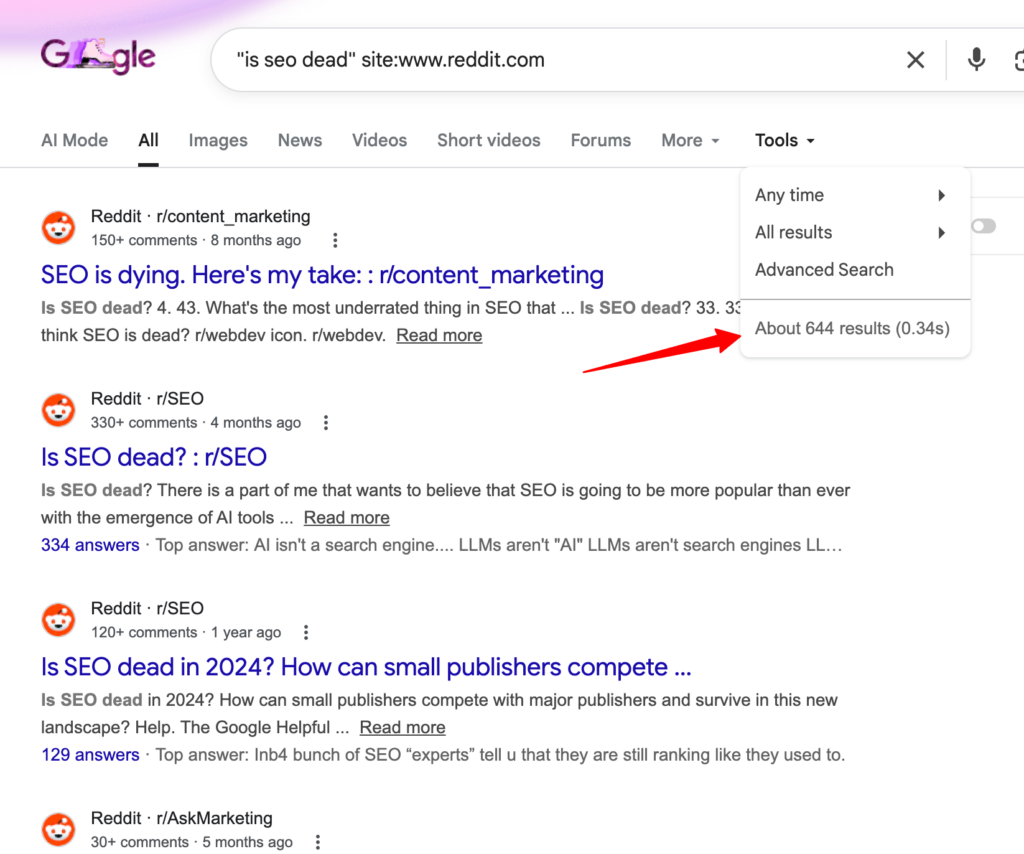
Task: Switch to the Images tab
Action: click(x=218, y=140)
